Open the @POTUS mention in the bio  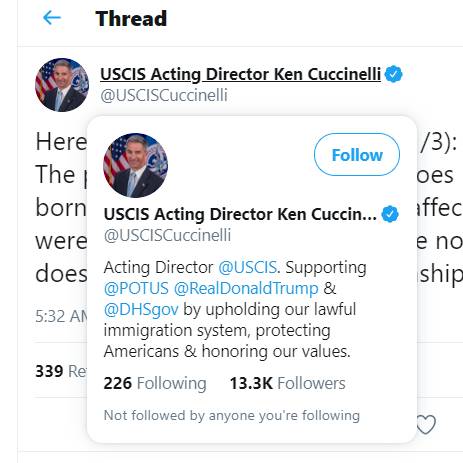136,288
